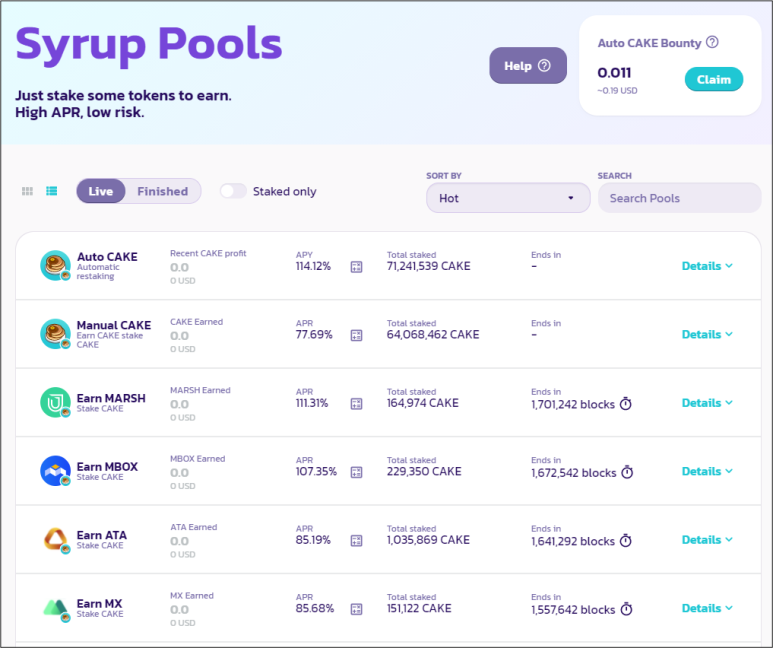The width and height of the screenshot is (773, 648).
Task: Focus the Search Pools input field
Action: point(679,198)
